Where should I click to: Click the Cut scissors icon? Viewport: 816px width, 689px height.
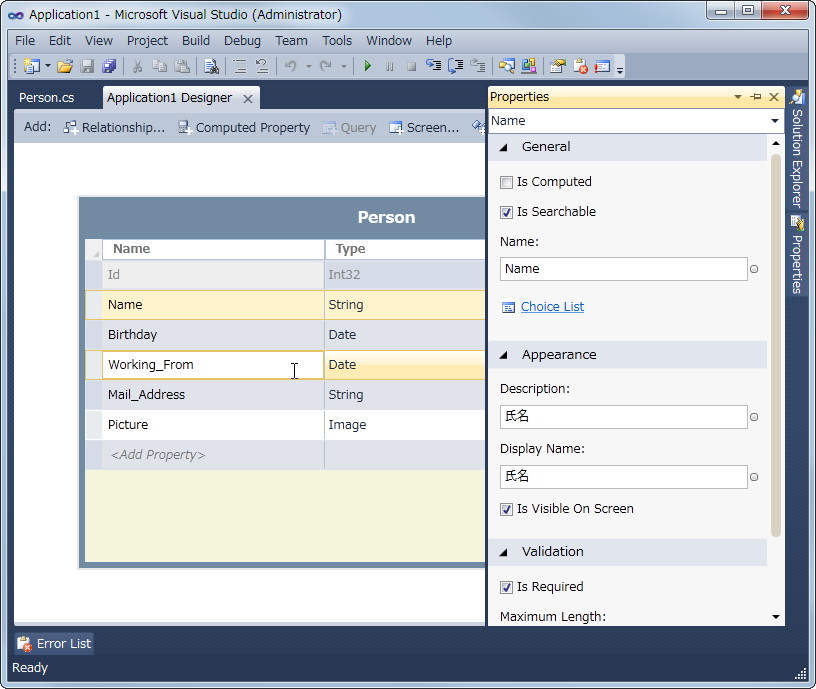137,66
